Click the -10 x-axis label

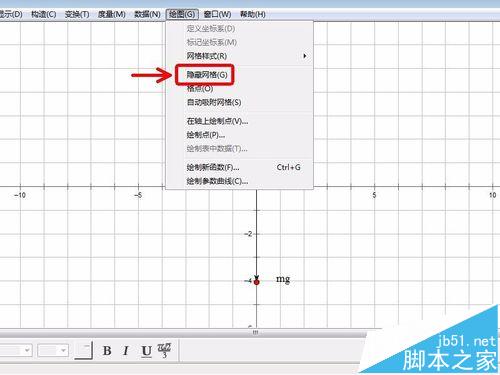(x=20, y=195)
